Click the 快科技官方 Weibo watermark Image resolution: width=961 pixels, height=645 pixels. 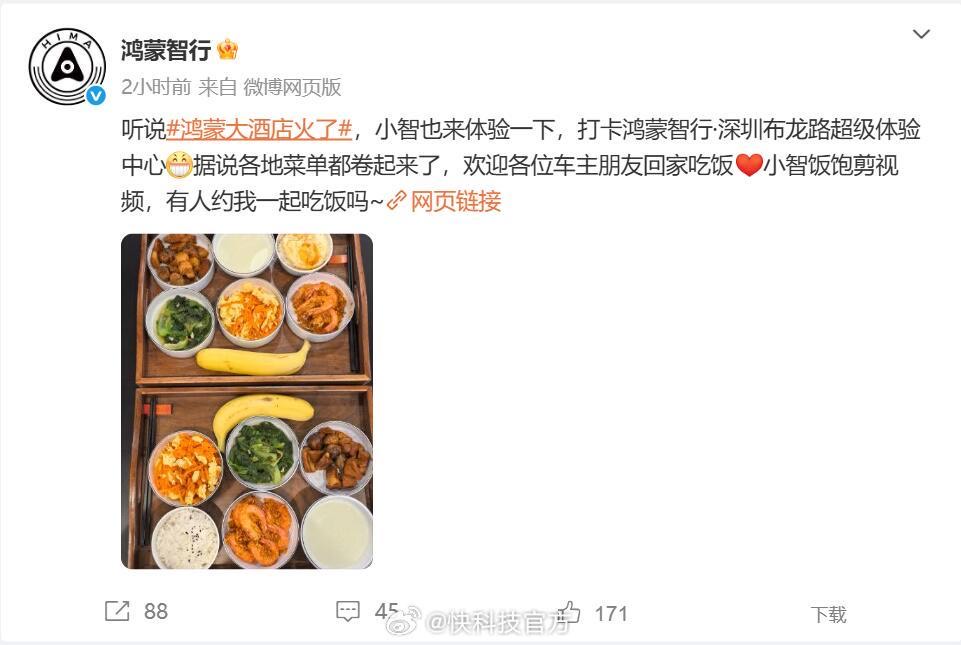(478, 622)
